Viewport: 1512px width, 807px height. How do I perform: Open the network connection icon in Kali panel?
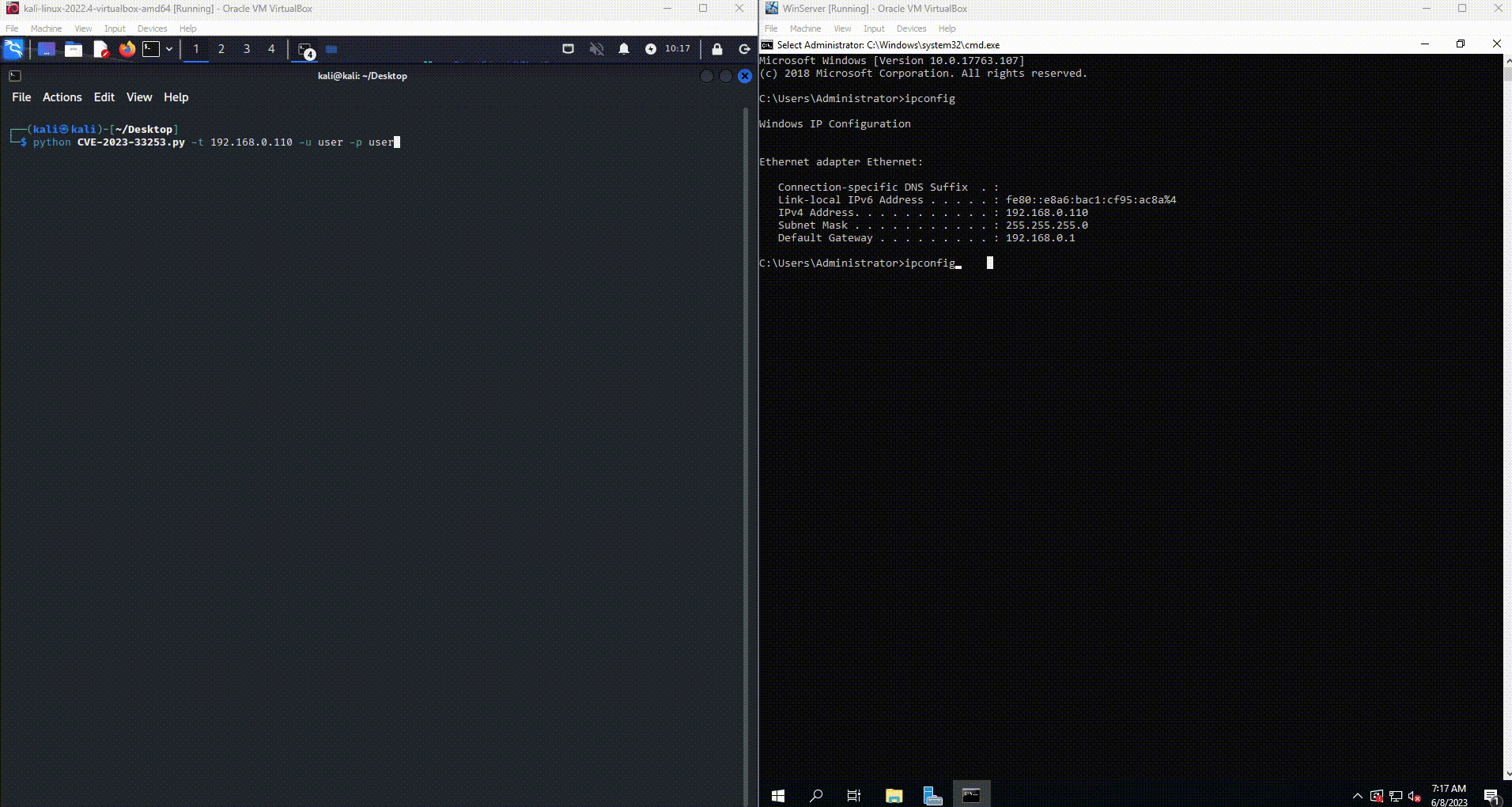[568, 49]
